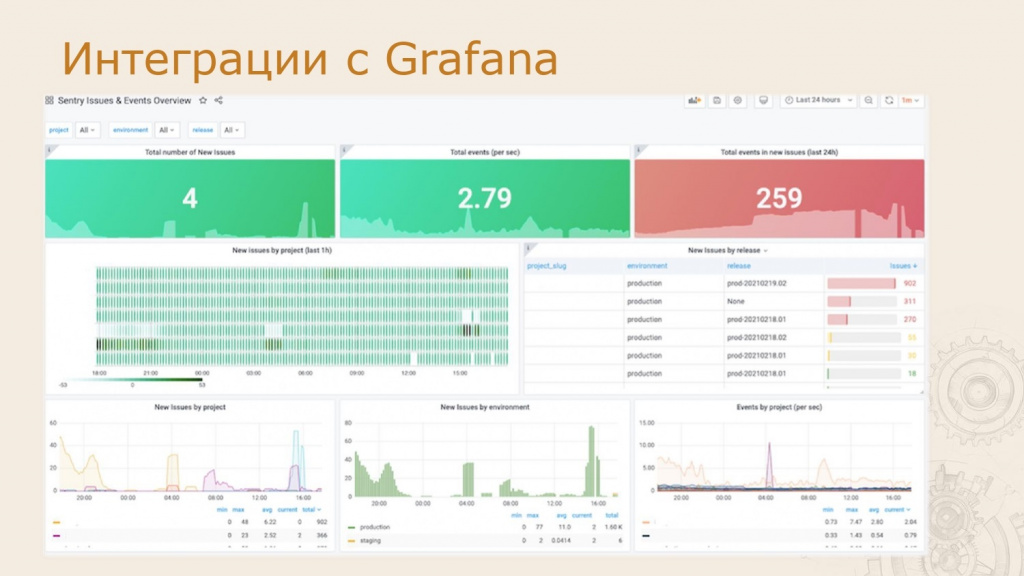
Task: Zoom out the time range
Action: pos(869,101)
